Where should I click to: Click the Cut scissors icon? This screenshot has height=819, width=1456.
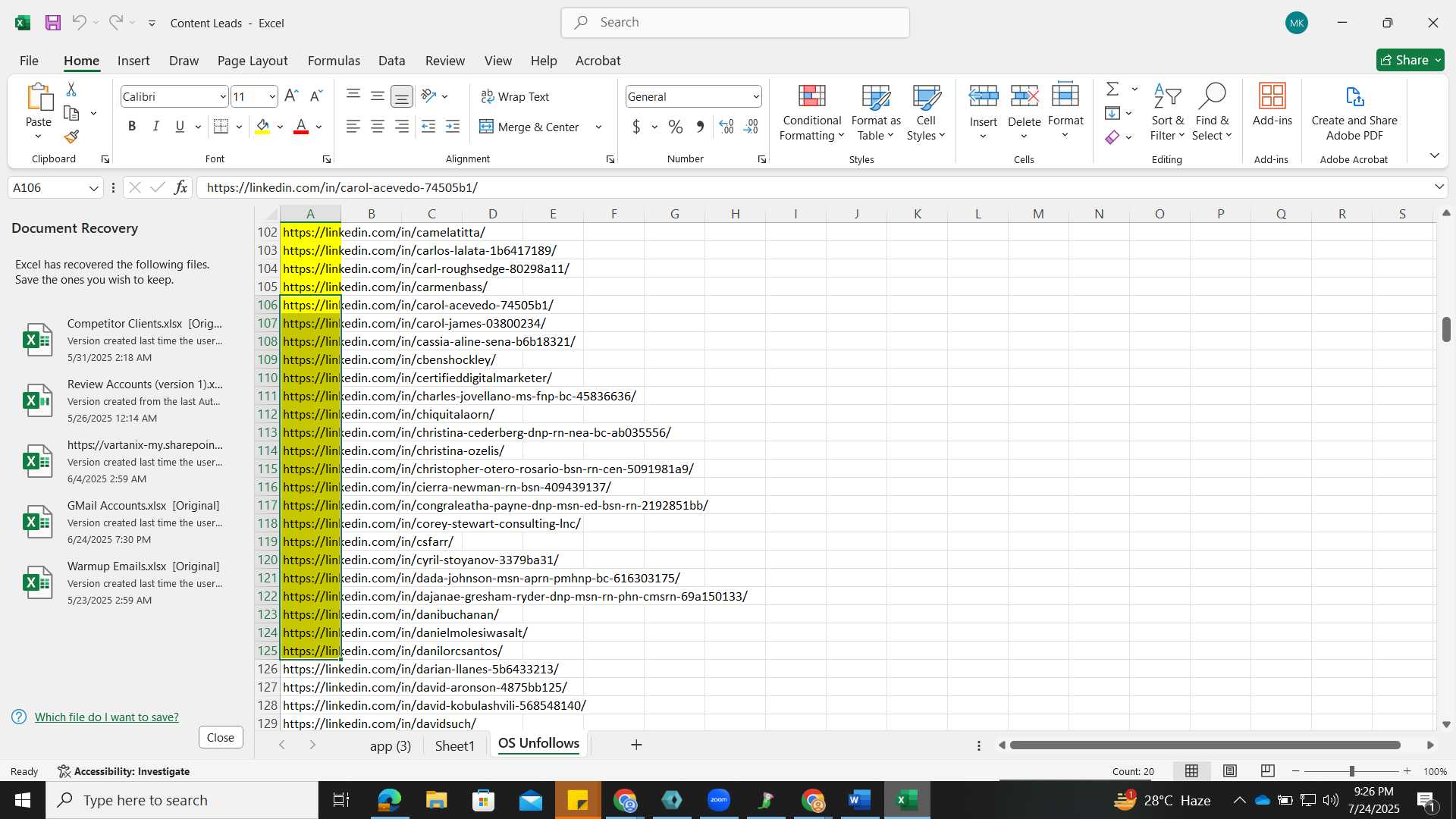[x=71, y=89]
